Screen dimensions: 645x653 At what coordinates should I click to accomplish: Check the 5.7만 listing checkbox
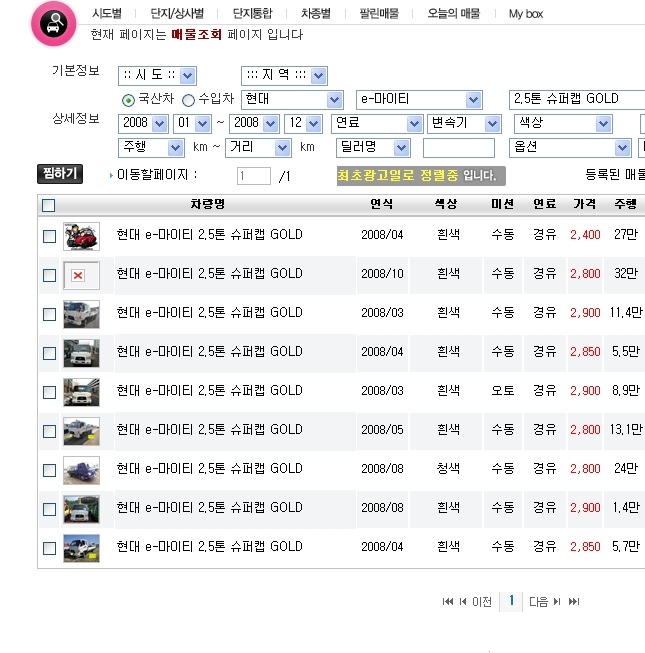[50, 548]
